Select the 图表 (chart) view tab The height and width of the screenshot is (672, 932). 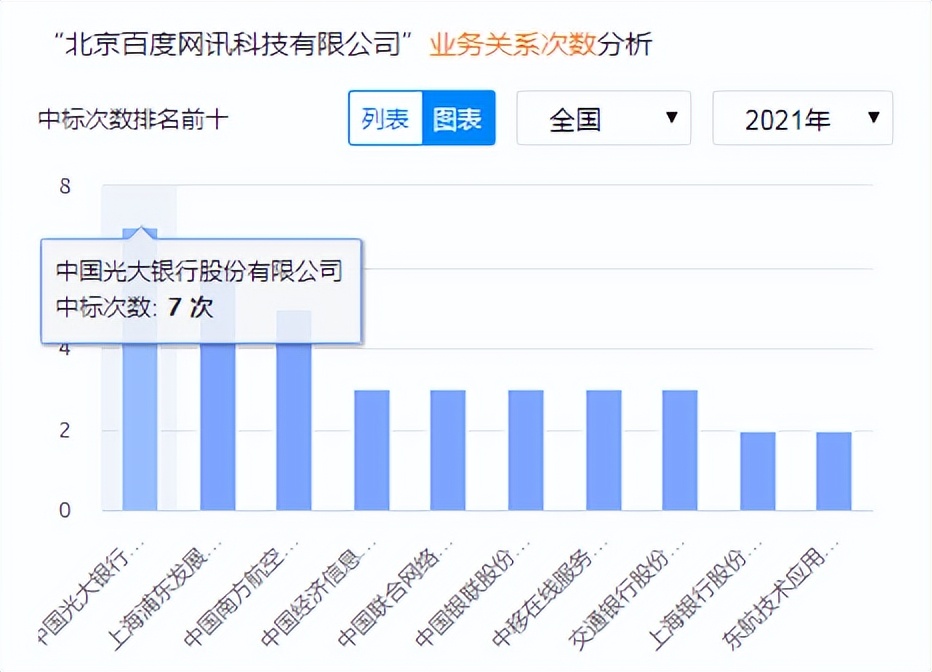458,117
